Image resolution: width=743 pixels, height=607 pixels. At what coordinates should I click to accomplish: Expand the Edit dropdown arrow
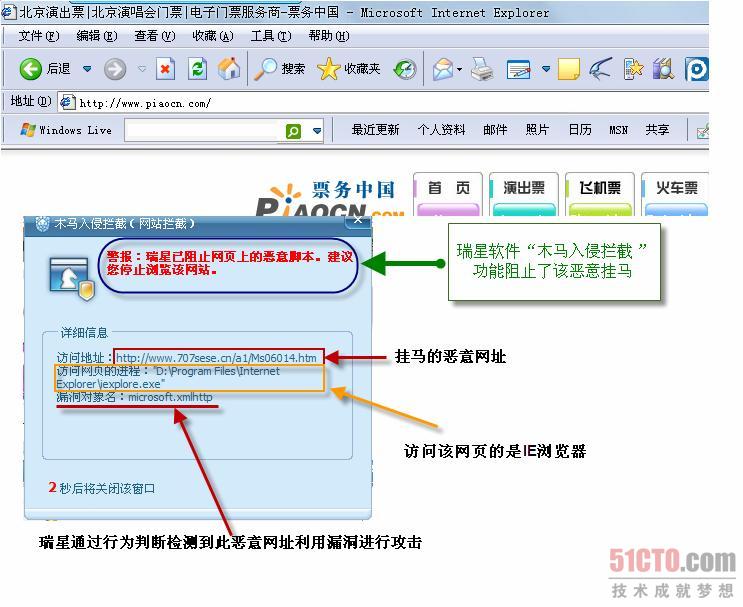546,69
